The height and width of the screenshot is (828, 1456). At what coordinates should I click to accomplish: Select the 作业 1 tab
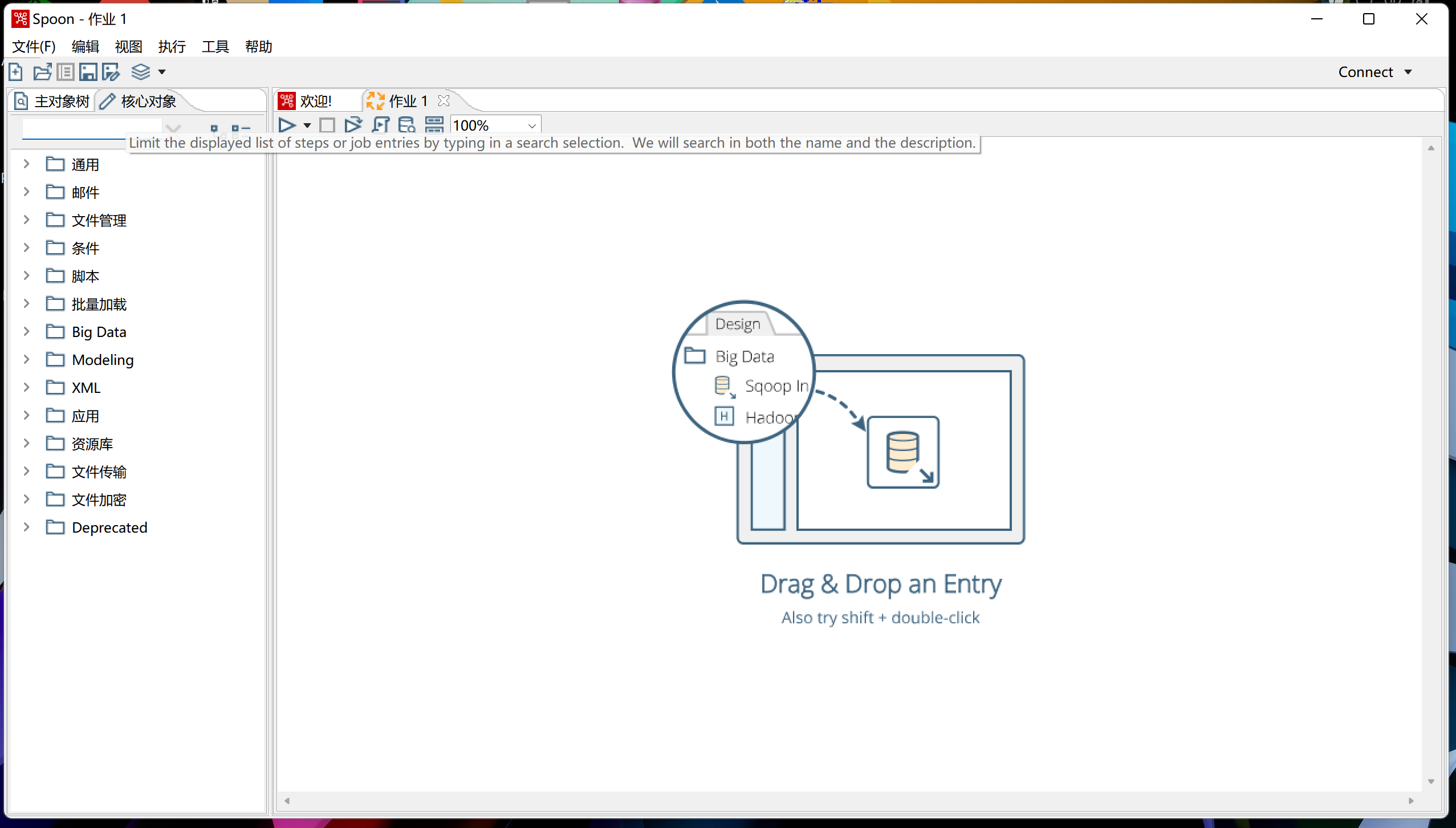397,101
